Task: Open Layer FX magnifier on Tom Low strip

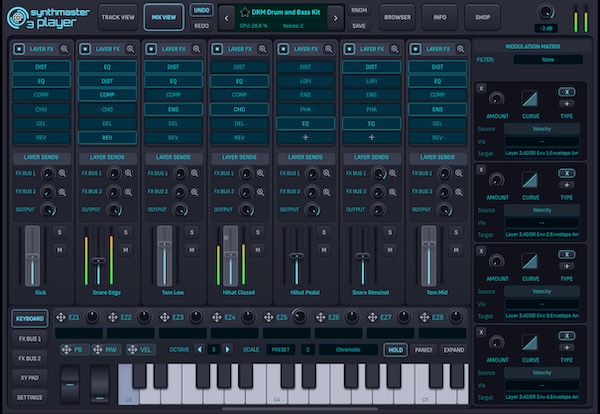Action: coord(197,49)
